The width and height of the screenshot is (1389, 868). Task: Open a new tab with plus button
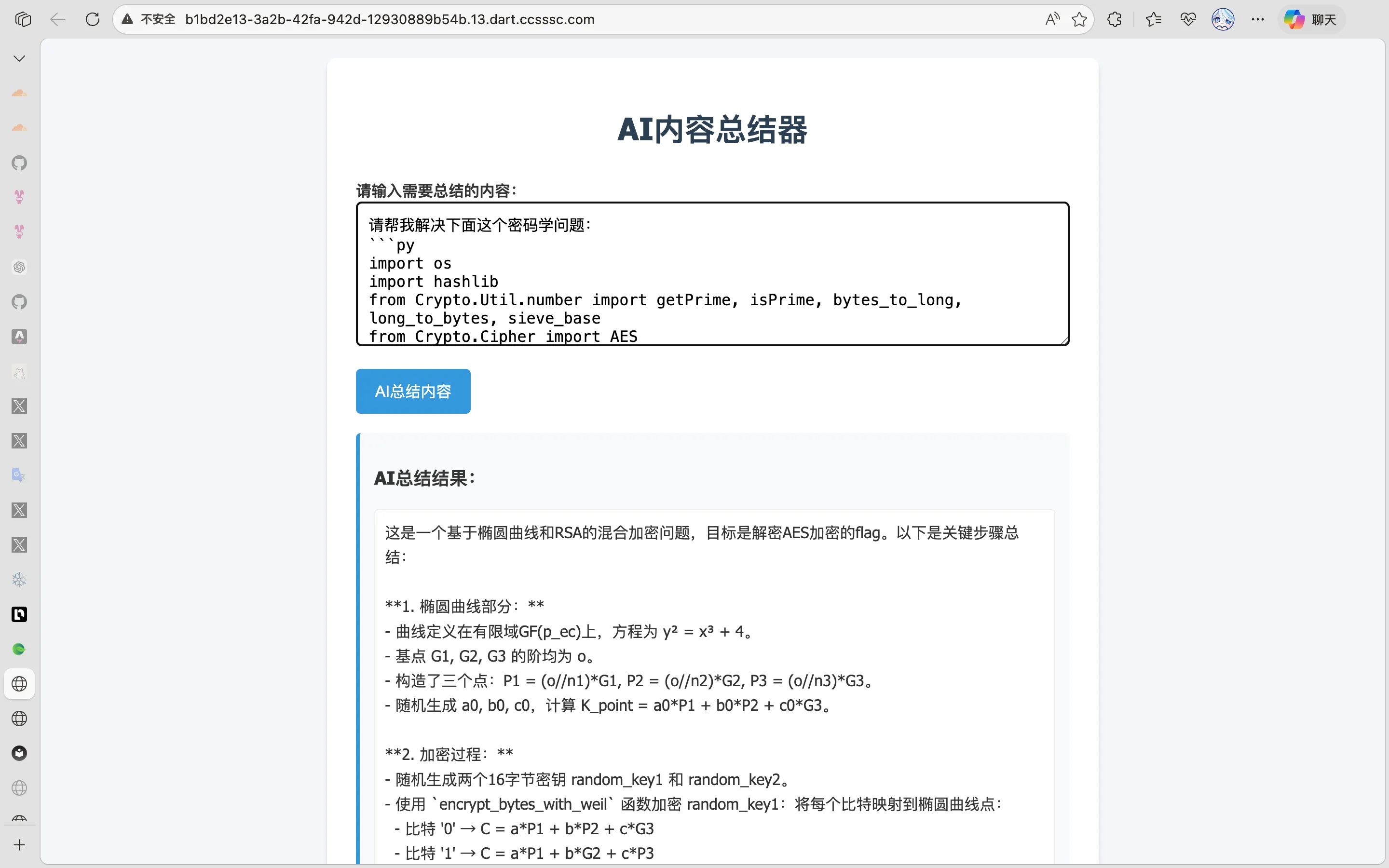19,845
